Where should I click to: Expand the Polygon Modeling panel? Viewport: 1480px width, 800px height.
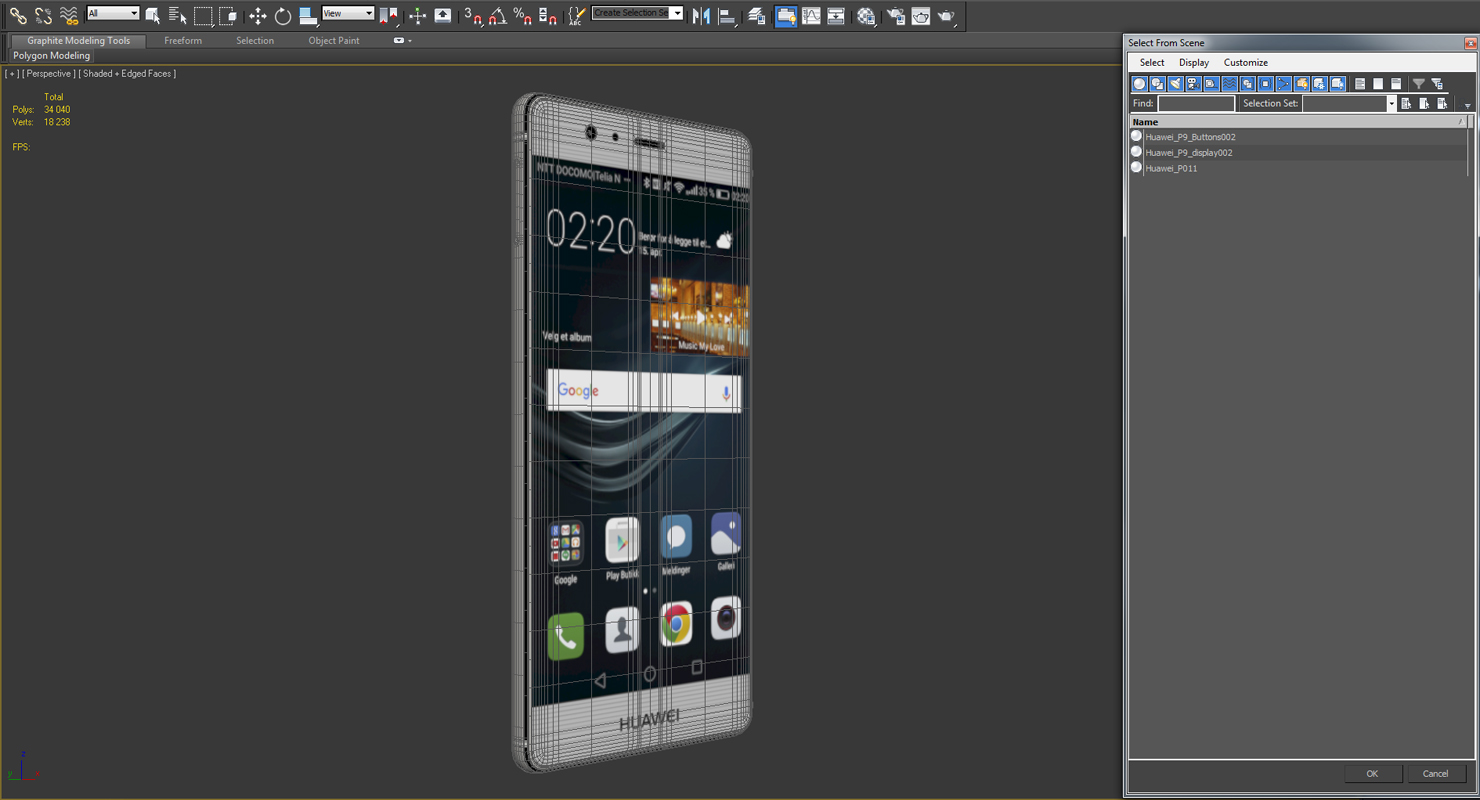[x=52, y=56]
